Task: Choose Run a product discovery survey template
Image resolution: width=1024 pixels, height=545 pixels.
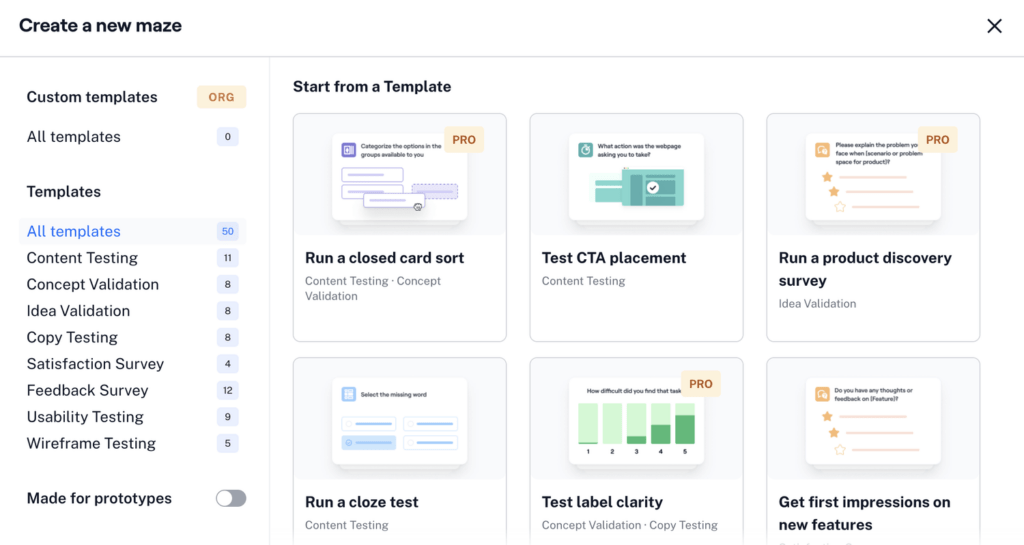Action: pyautogui.click(x=873, y=228)
